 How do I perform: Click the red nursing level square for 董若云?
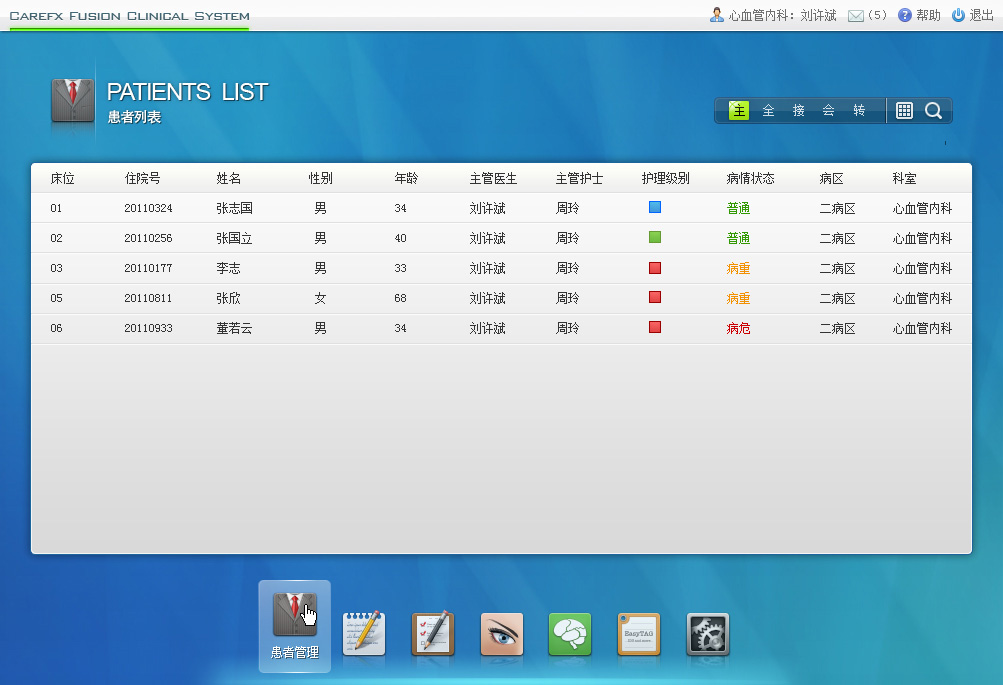pyautogui.click(x=654, y=327)
